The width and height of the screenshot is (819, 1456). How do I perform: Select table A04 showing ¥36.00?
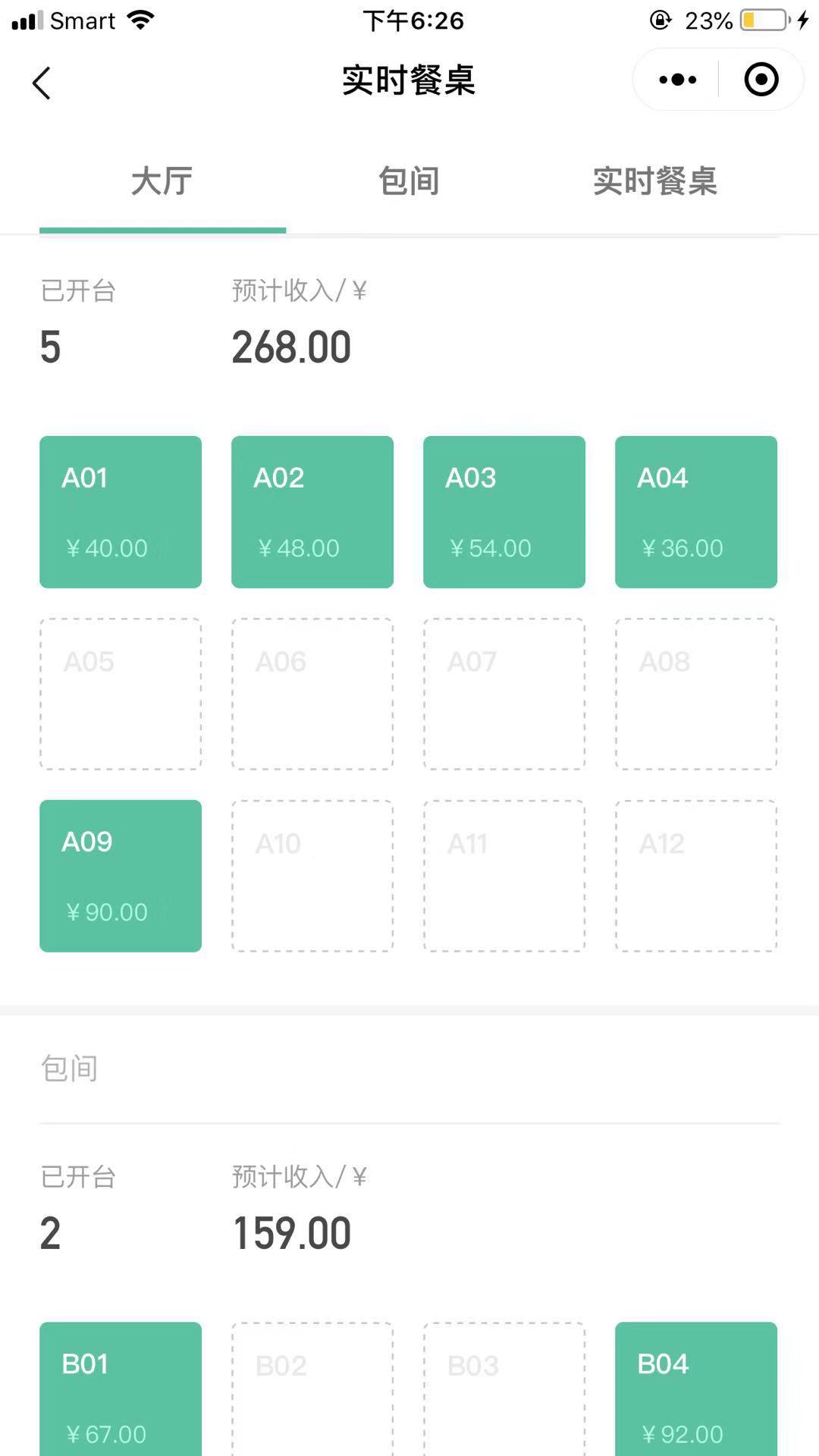click(696, 512)
